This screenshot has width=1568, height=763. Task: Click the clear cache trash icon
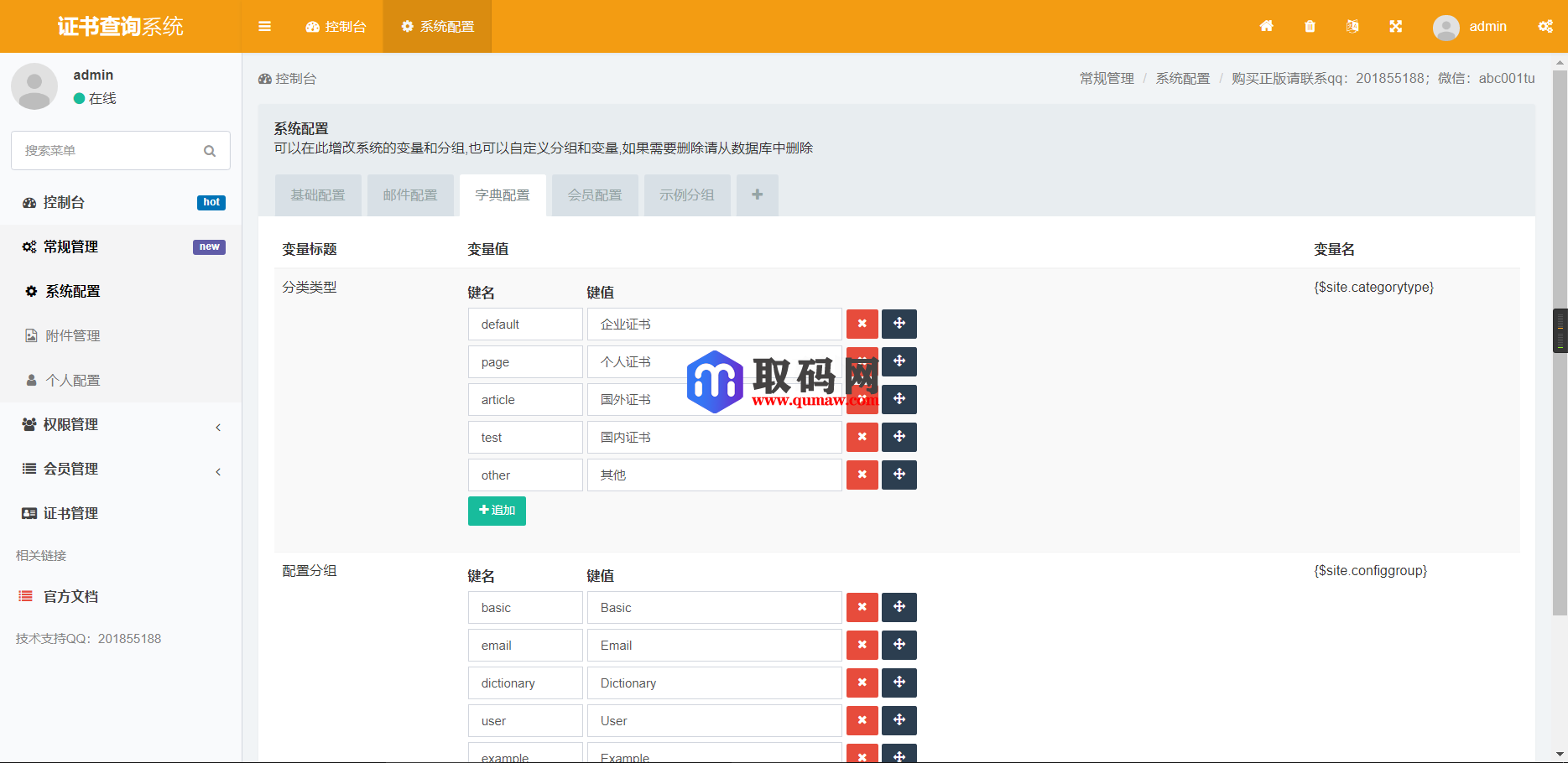pyautogui.click(x=1310, y=26)
